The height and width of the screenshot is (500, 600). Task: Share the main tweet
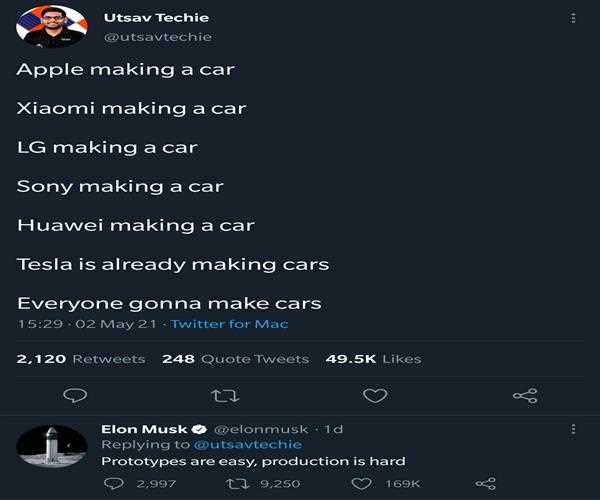(x=525, y=396)
